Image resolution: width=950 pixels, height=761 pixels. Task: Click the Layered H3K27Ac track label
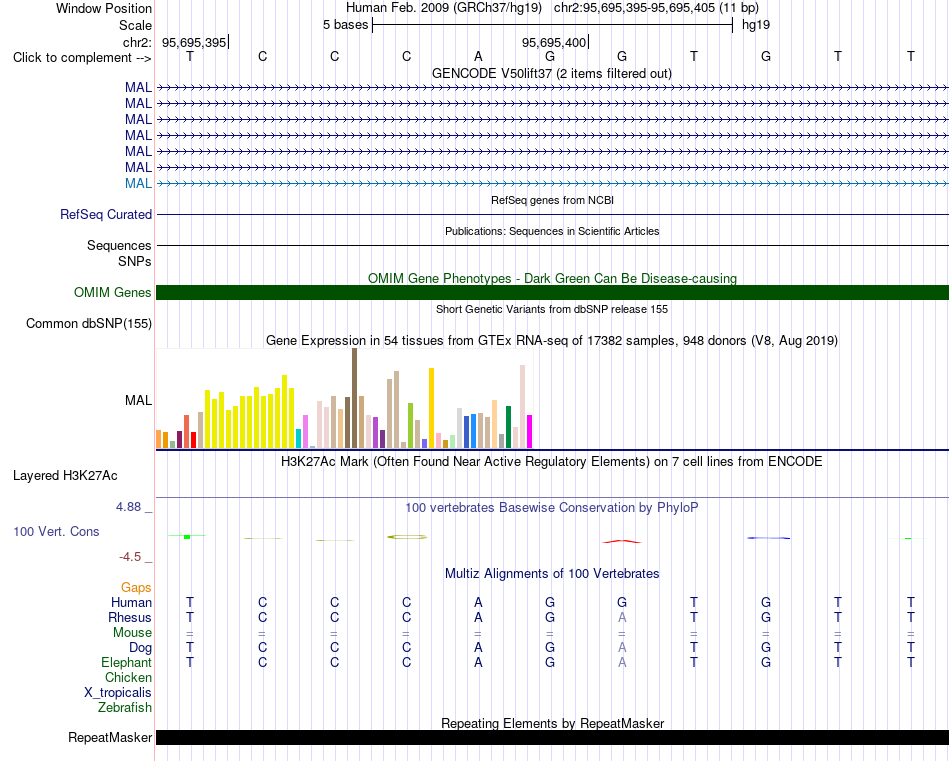coord(65,476)
